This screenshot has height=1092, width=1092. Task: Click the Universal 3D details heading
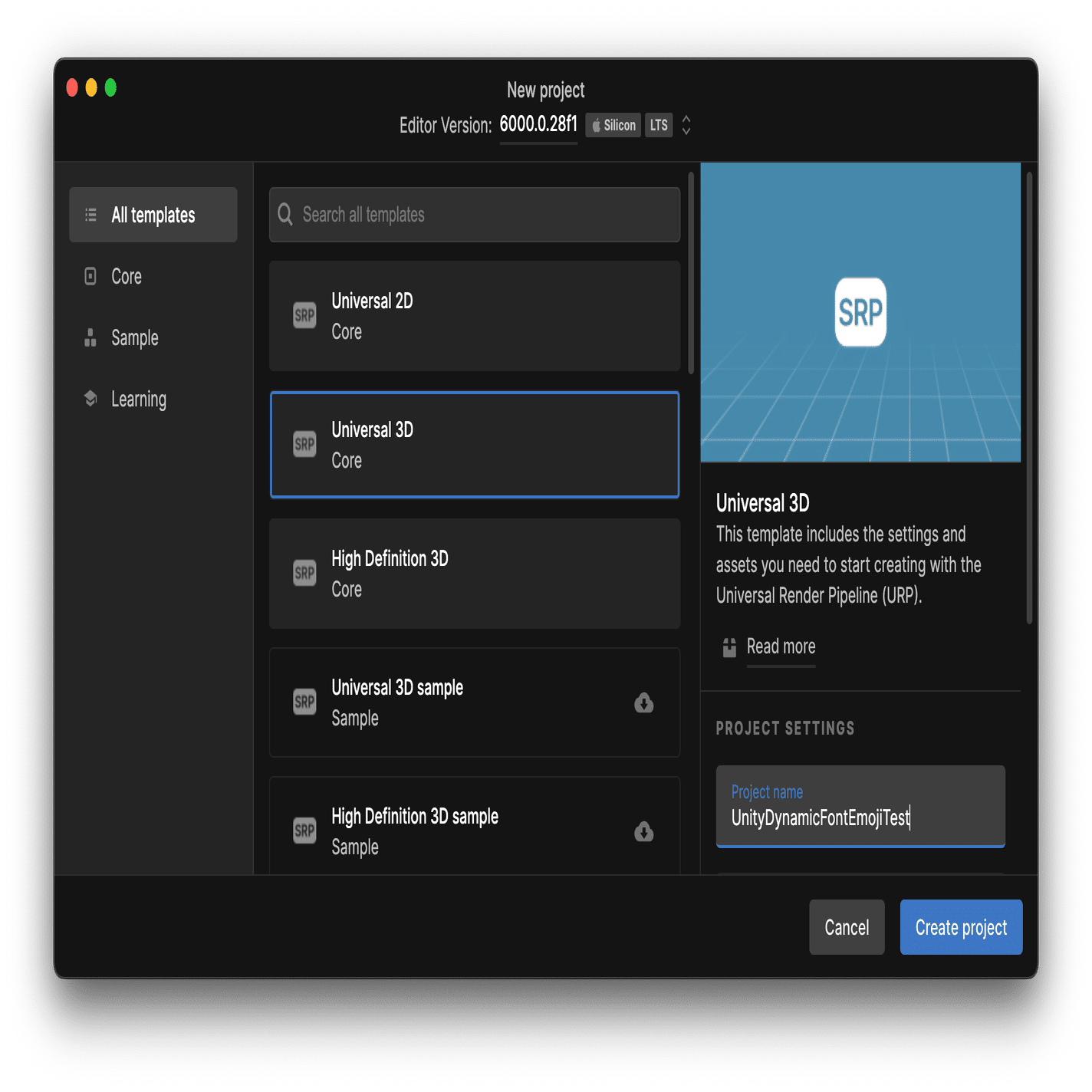click(x=763, y=503)
